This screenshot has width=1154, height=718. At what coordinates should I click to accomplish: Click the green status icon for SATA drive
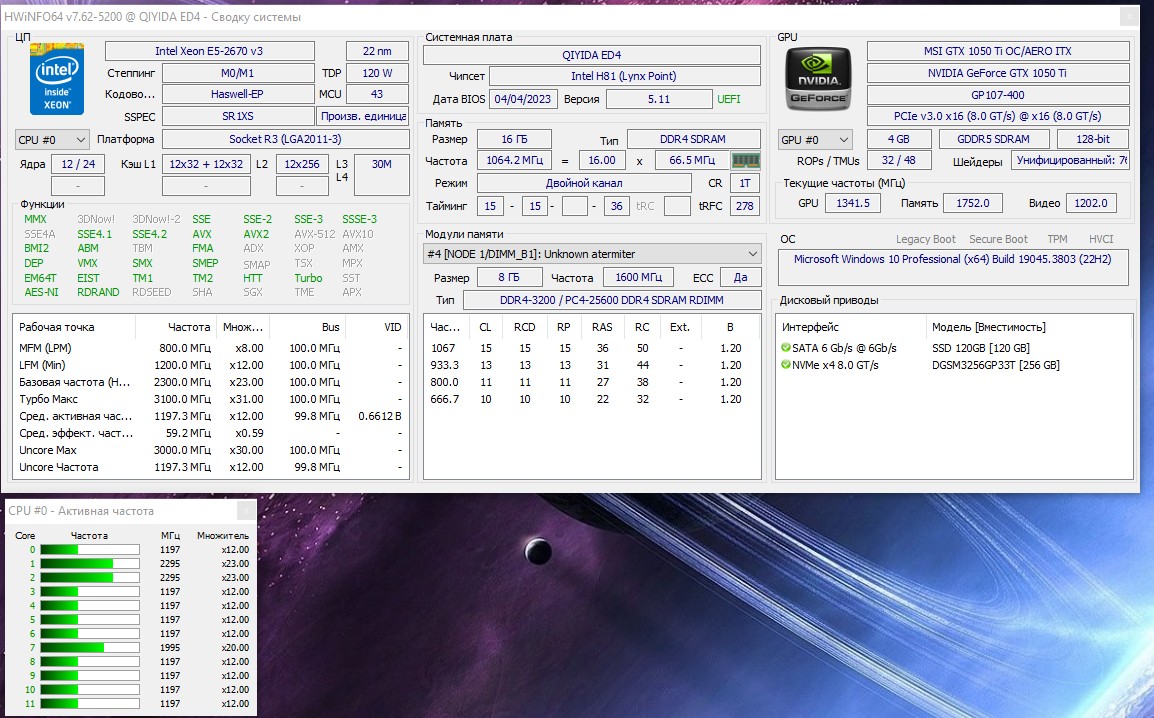pos(786,348)
